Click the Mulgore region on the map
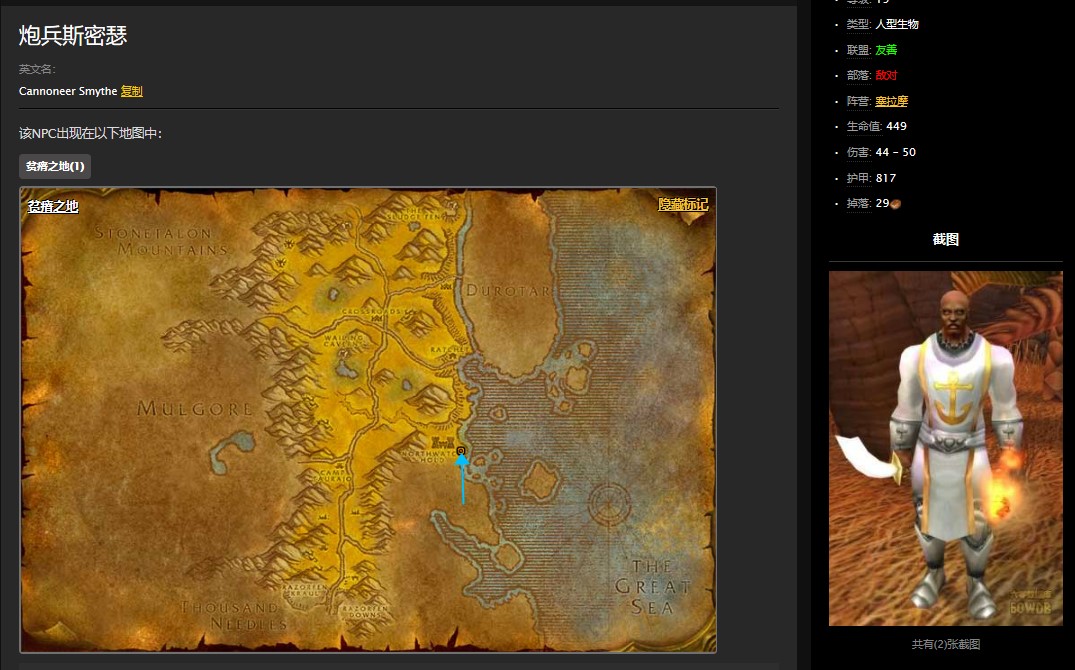Viewport: 1075px width, 670px height. (195, 408)
